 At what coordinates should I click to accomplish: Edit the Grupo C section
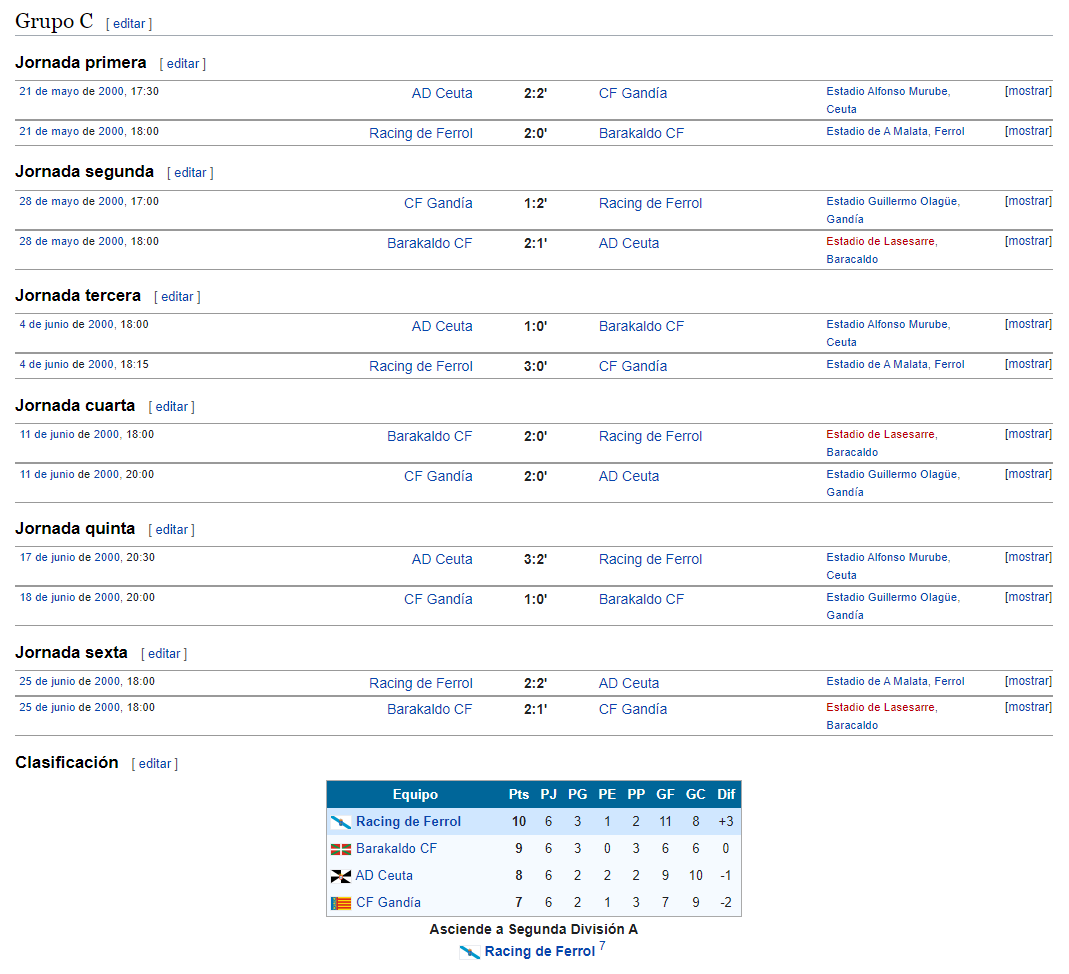pos(129,23)
